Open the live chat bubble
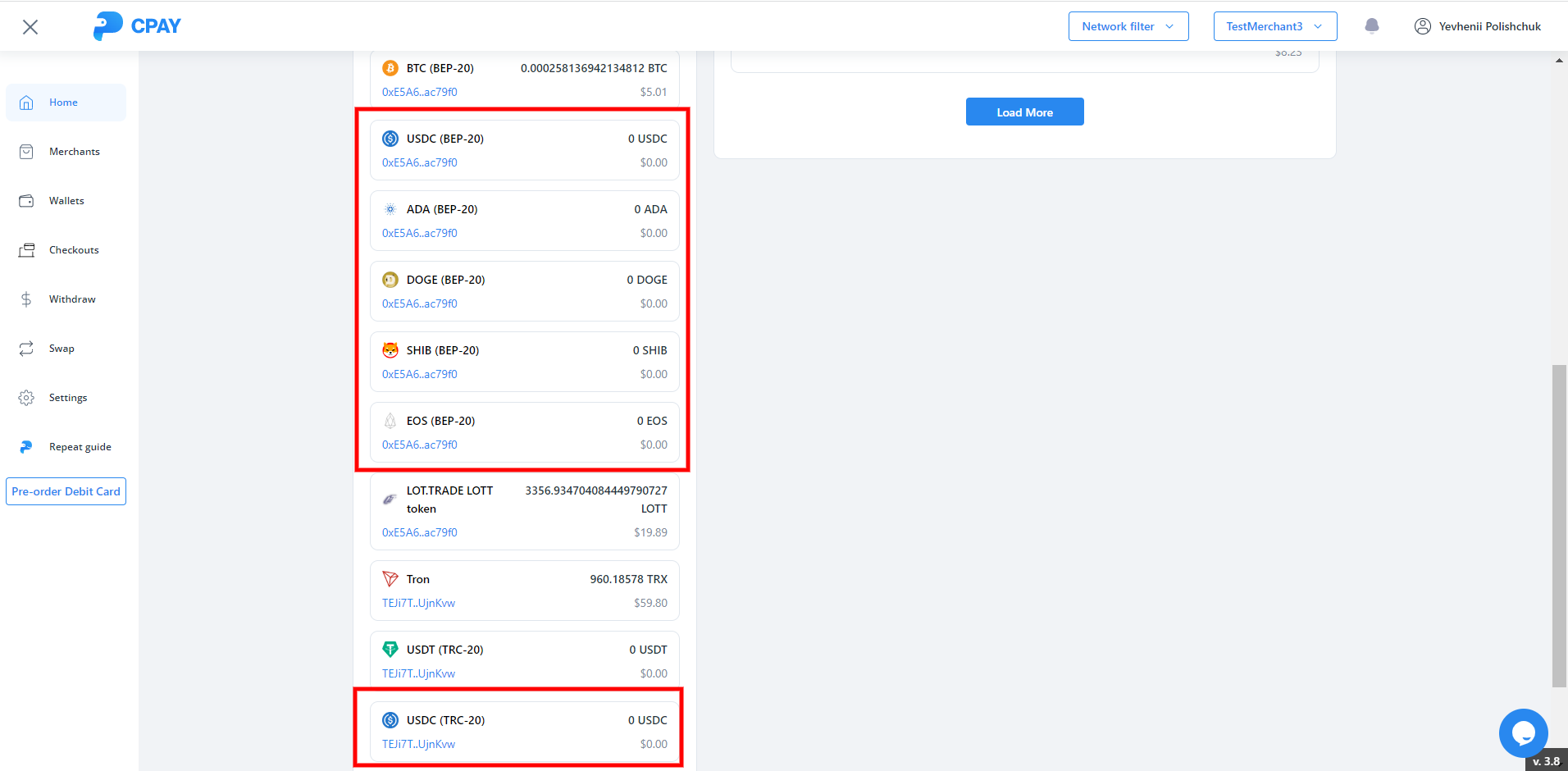The image size is (1568, 771). click(x=1523, y=732)
